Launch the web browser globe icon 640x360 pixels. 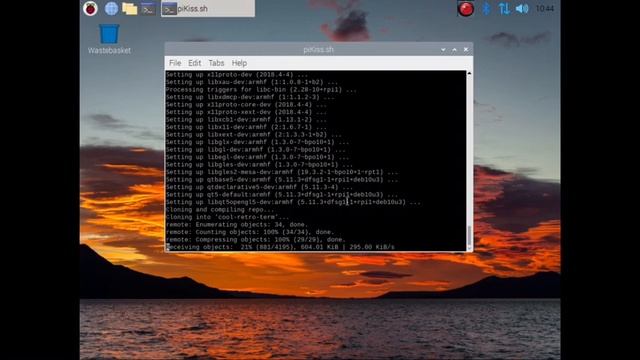[111, 9]
